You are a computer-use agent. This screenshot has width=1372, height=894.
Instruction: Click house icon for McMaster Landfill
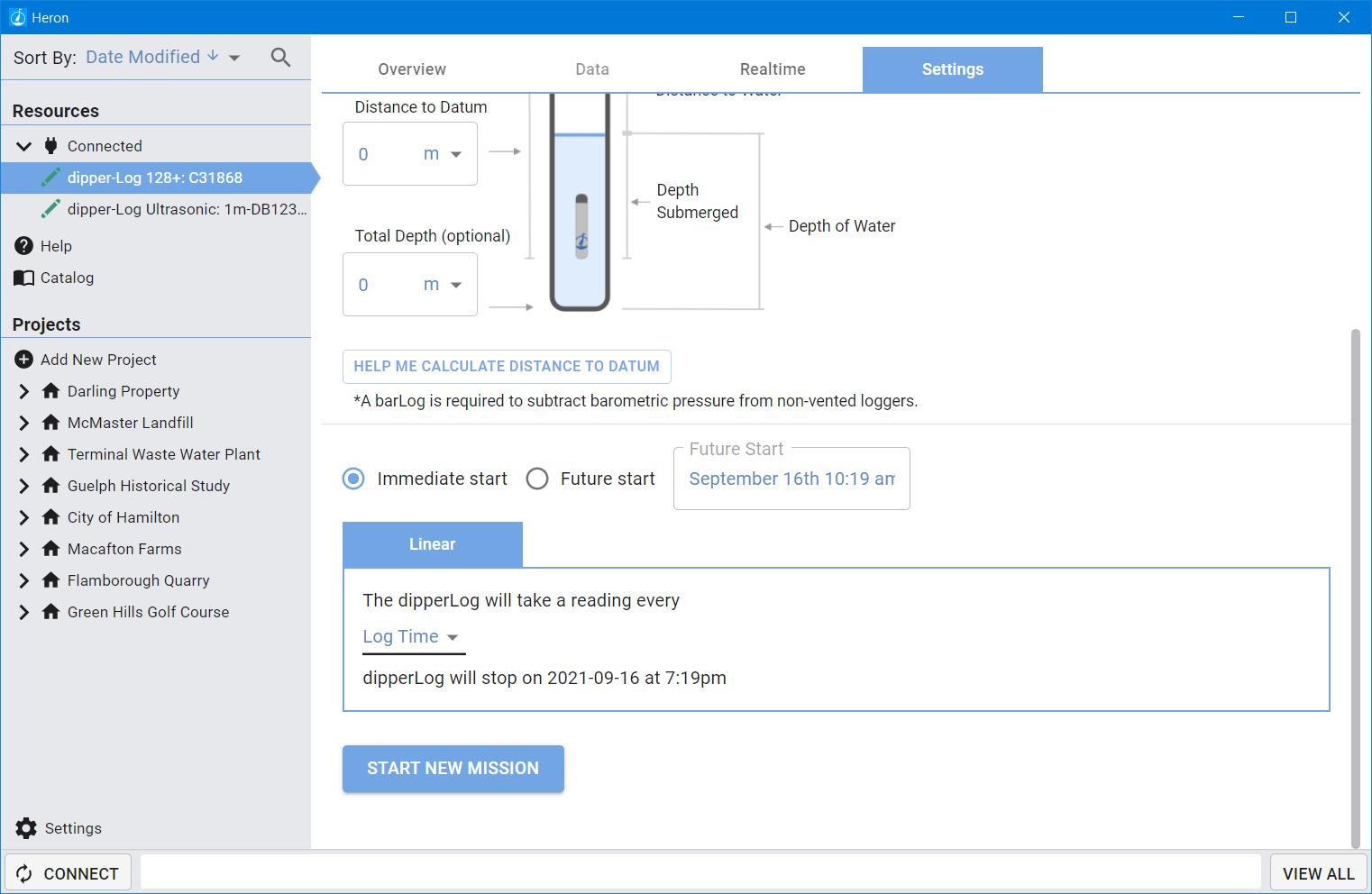pyautogui.click(x=51, y=423)
